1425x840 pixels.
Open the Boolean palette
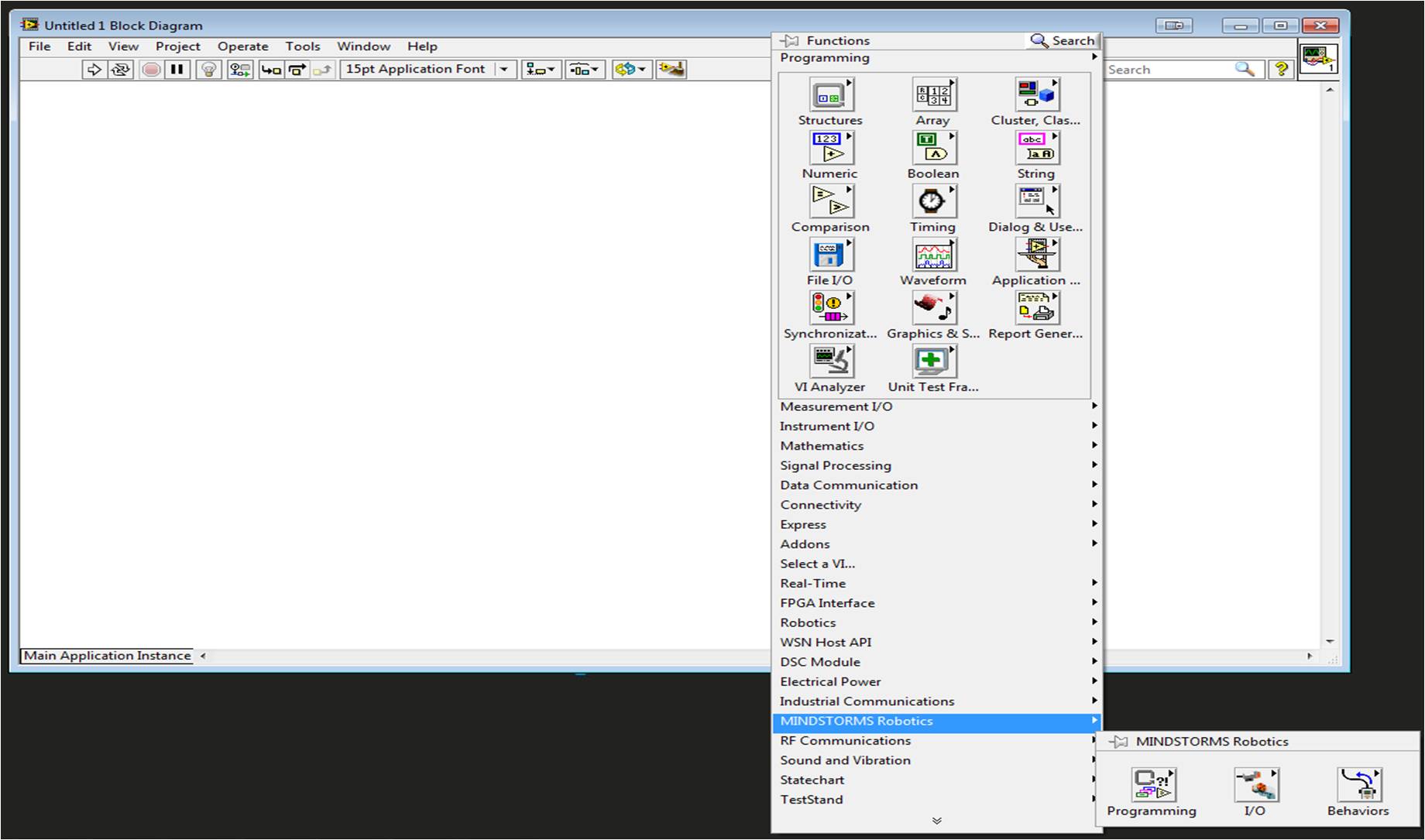point(933,149)
